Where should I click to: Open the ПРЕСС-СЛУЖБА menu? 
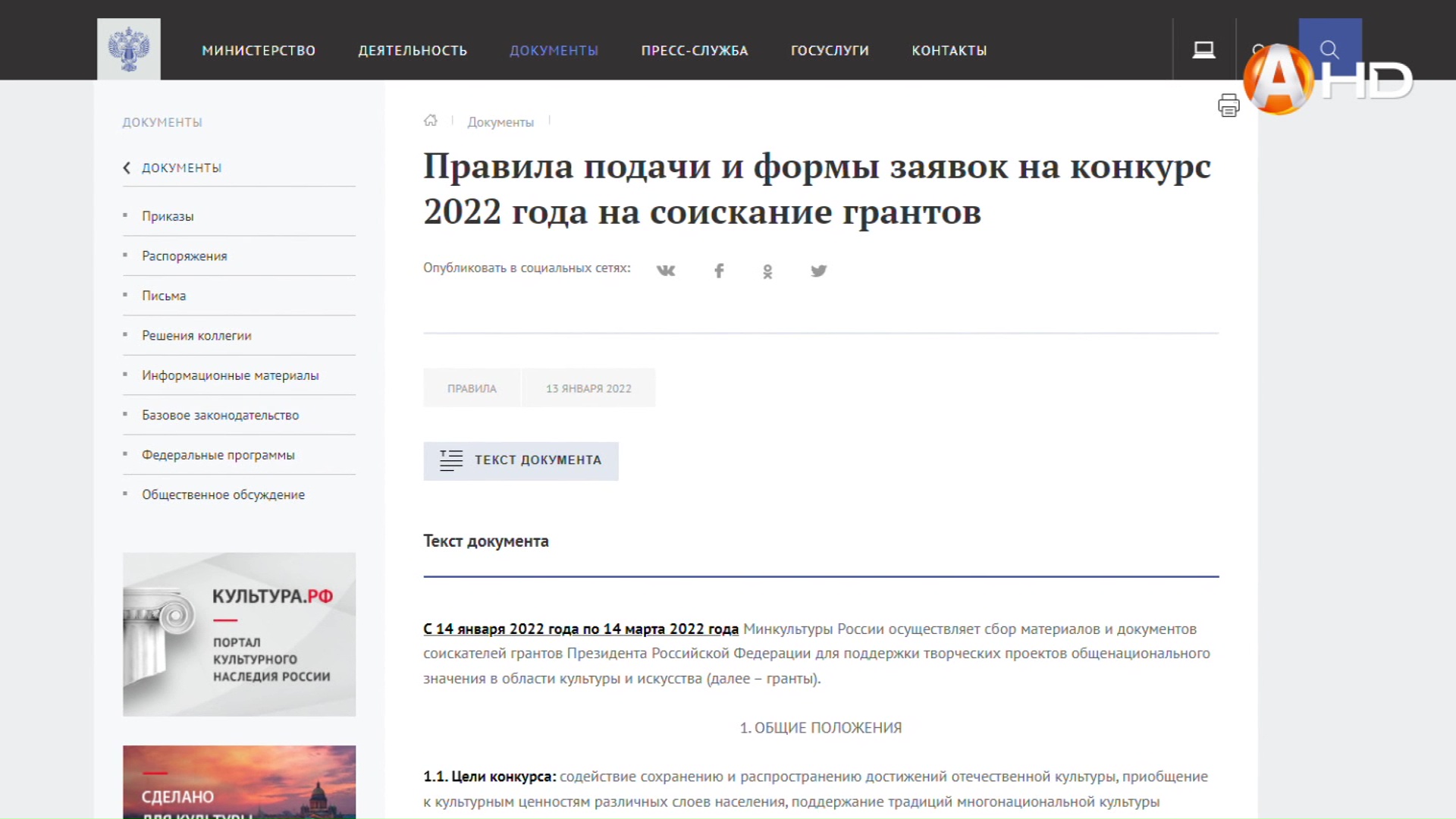695,51
